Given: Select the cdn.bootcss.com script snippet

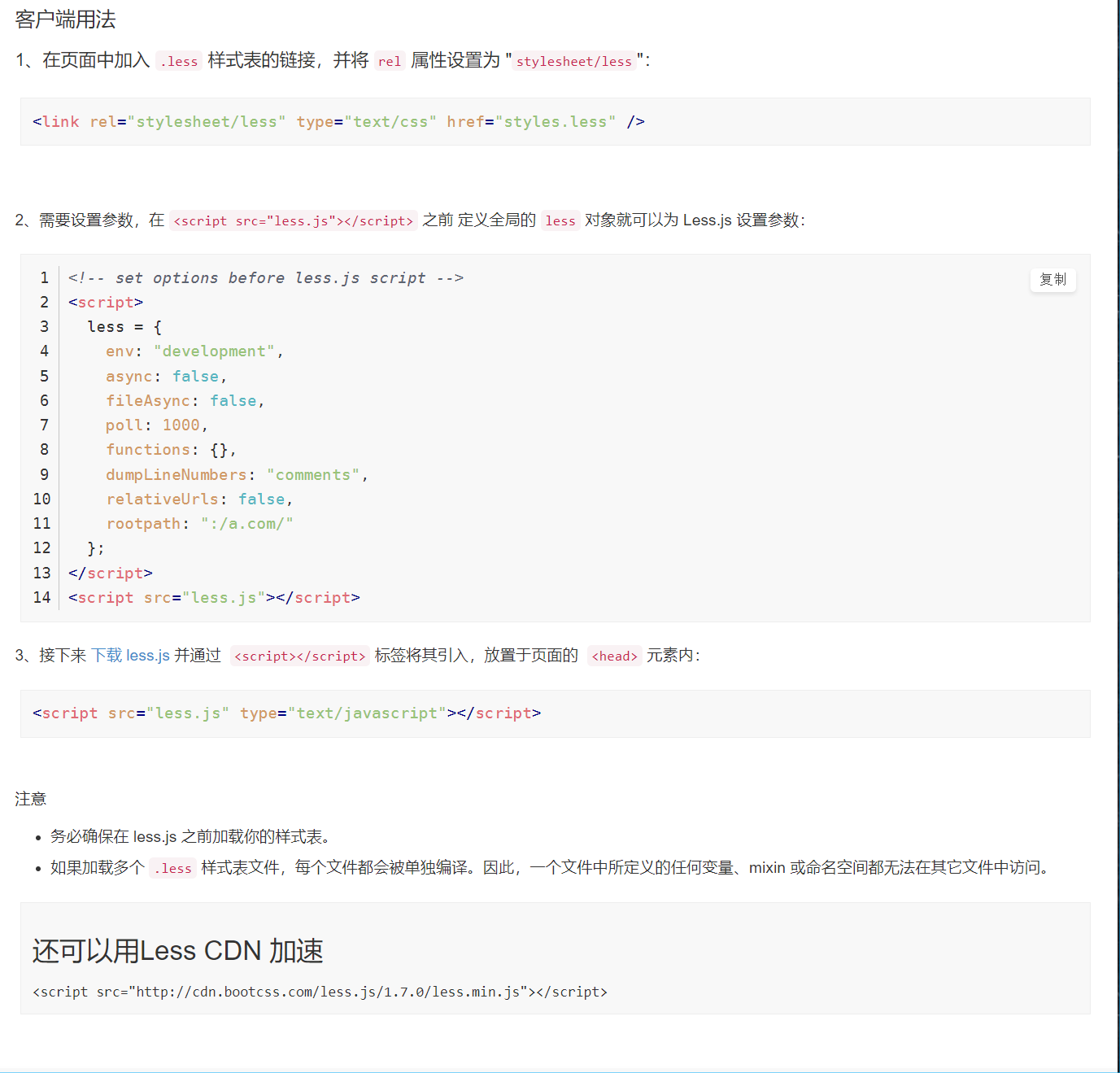Looking at the screenshot, I should (x=319, y=992).
